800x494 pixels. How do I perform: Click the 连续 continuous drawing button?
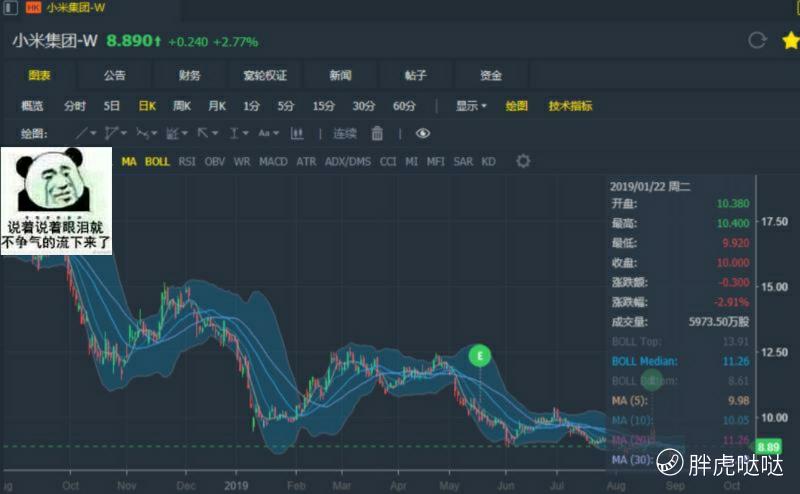[x=345, y=134]
